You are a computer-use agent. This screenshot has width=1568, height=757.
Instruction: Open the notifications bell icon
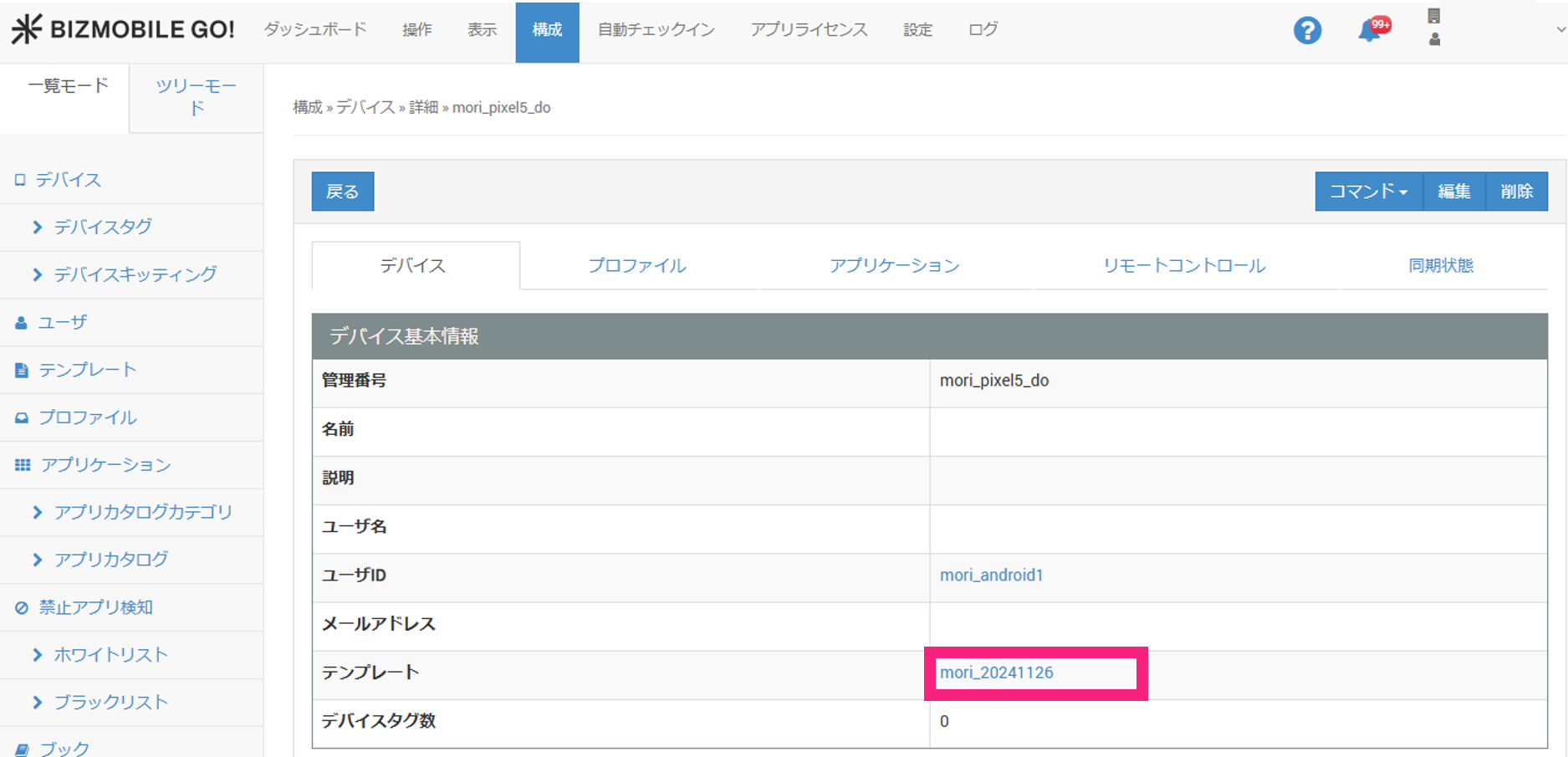tap(1370, 31)
